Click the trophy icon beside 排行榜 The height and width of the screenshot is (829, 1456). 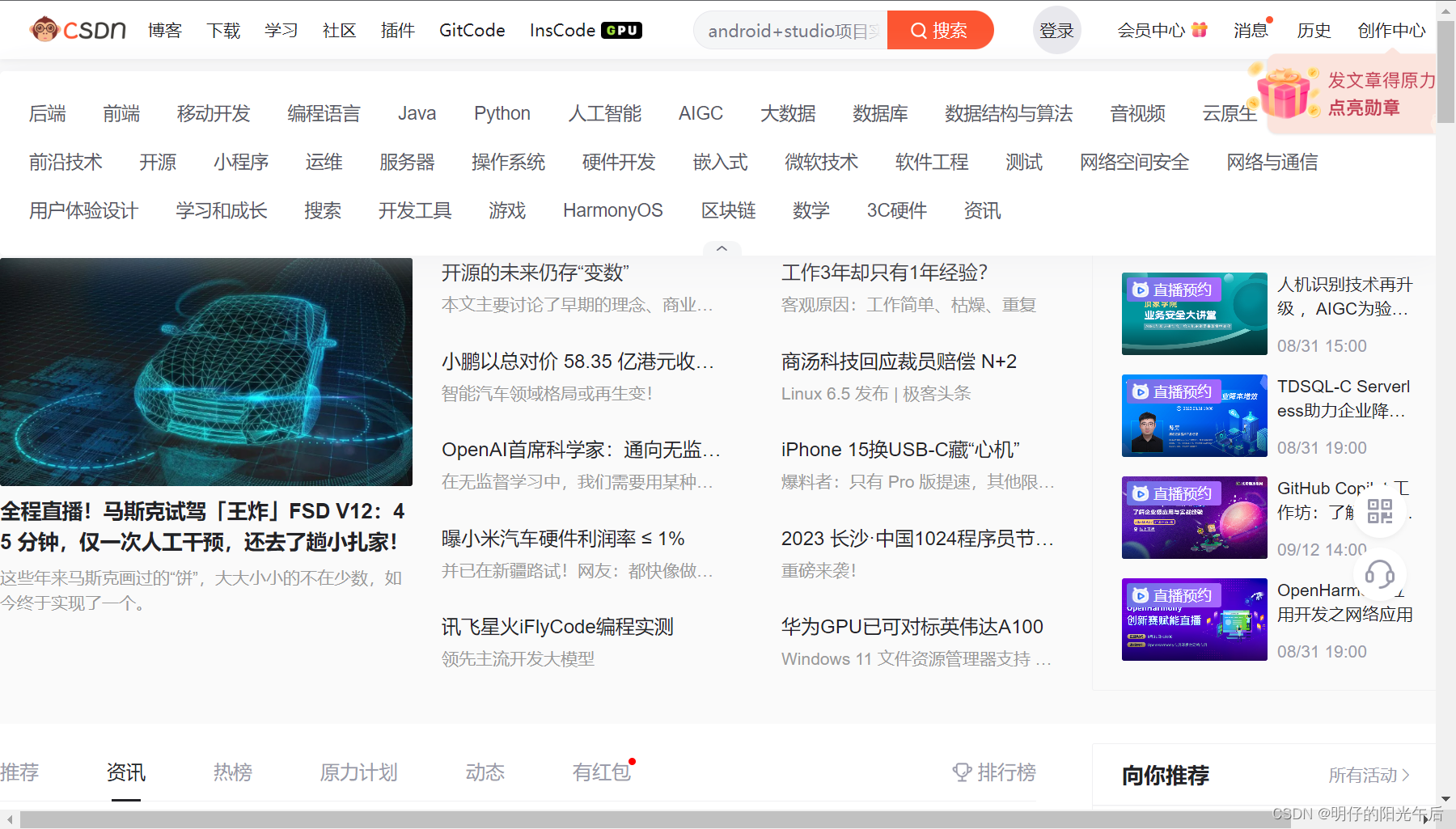coord(962,772)
